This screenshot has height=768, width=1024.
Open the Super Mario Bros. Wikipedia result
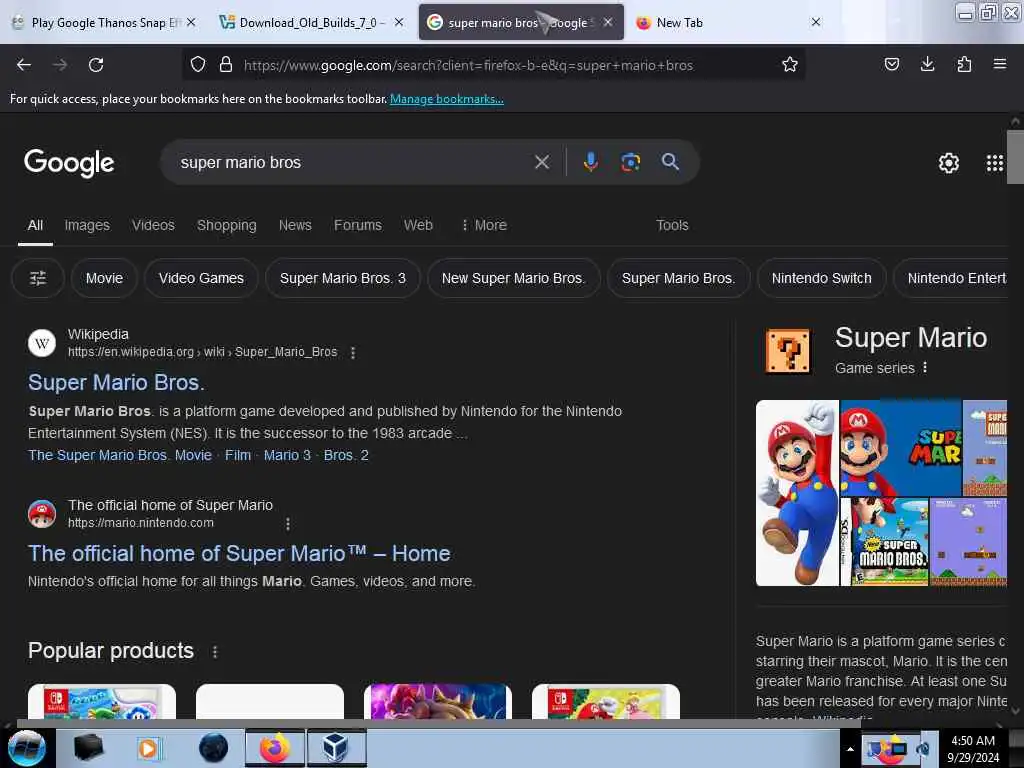click(x=116, y=383)
